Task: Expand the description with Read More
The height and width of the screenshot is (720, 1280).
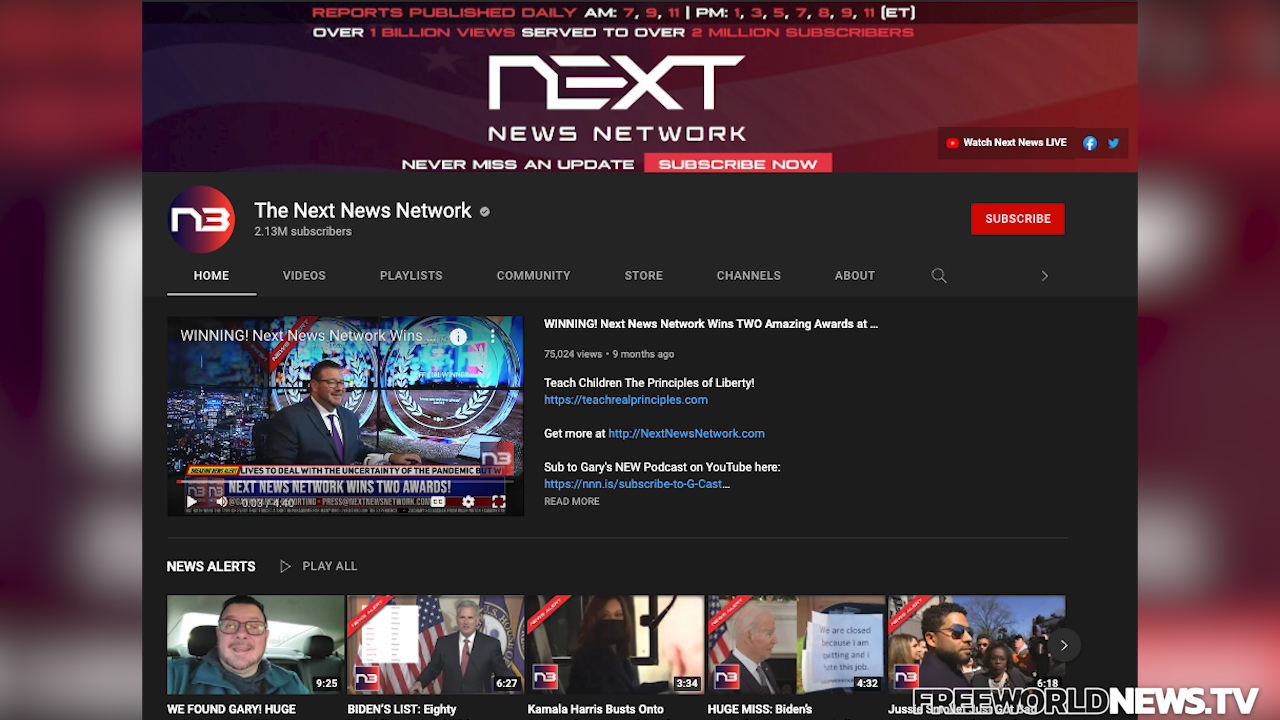Action: (572, 502)
